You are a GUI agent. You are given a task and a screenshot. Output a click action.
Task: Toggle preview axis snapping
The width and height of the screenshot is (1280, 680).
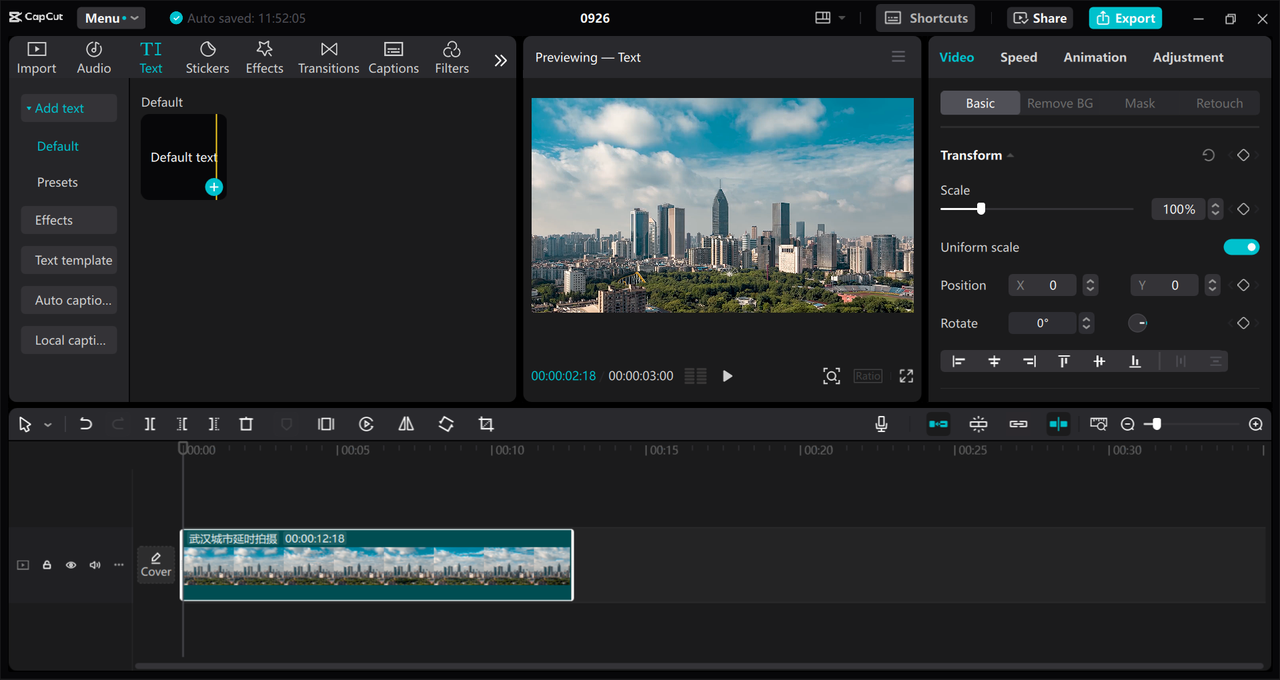(x=1058, y=424)
